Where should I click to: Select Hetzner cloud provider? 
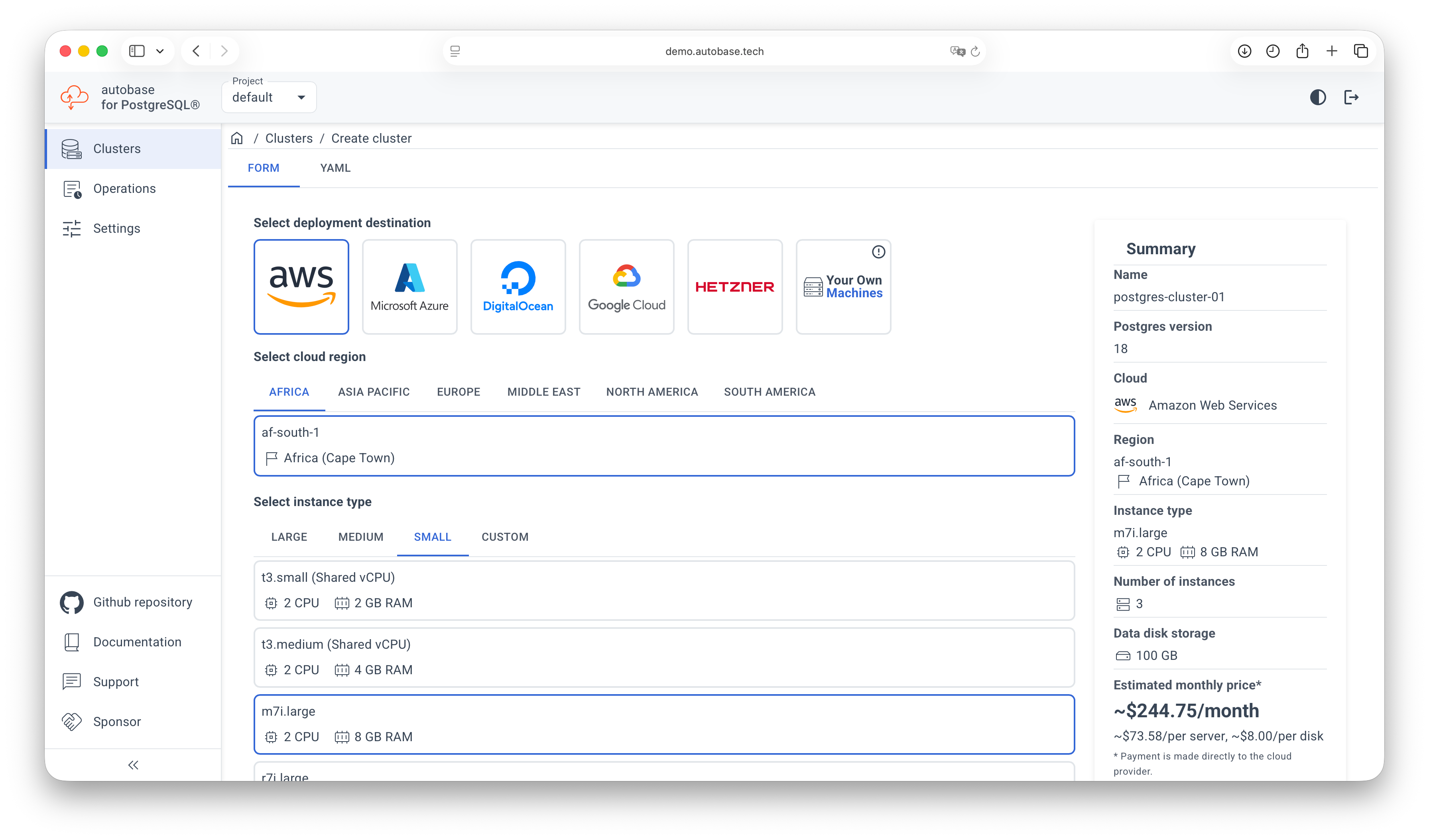click(734, 286)
